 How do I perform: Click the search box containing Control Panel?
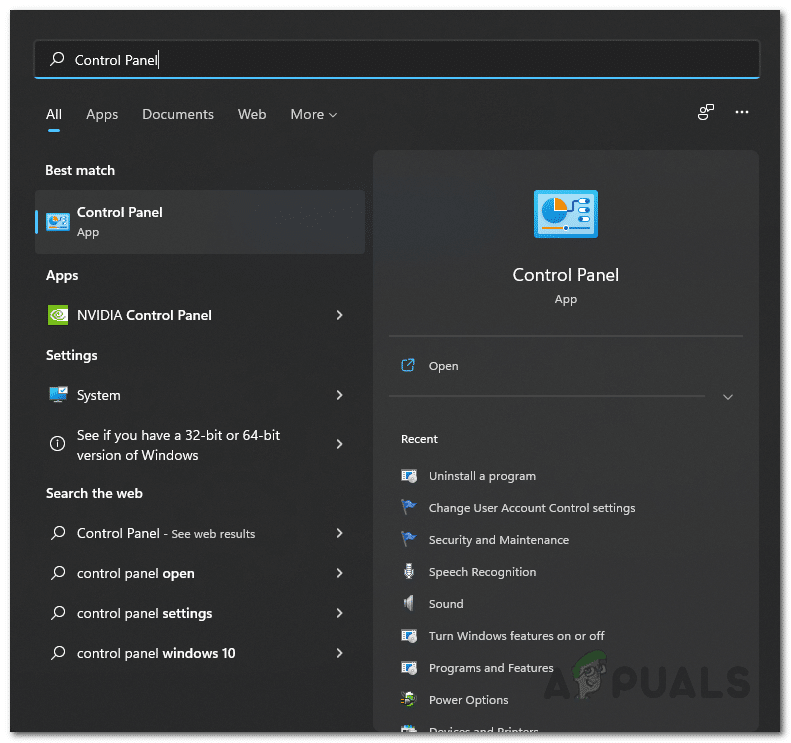pyautogui.click(x=400, y=60)
